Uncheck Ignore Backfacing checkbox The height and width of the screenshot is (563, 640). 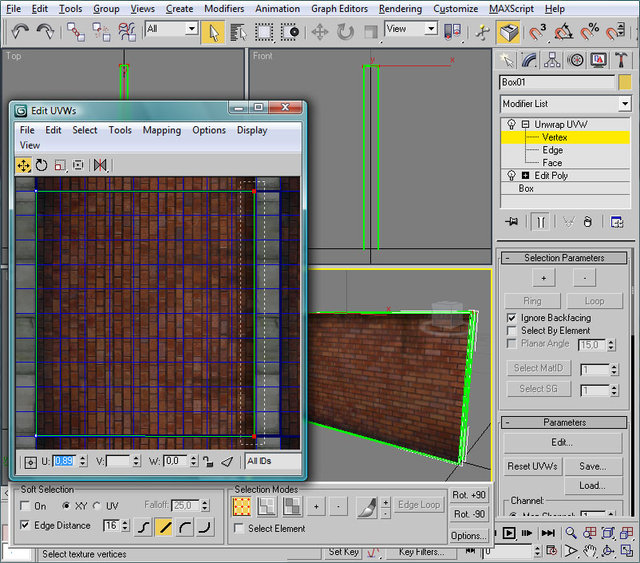512,317
